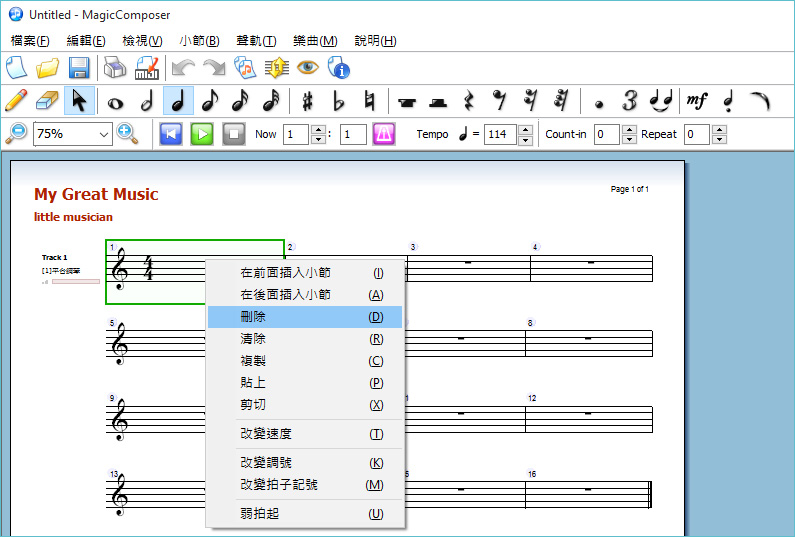Toggle the dotted note modifier
The image size is (795, 537).
click(x=599, y=102)
